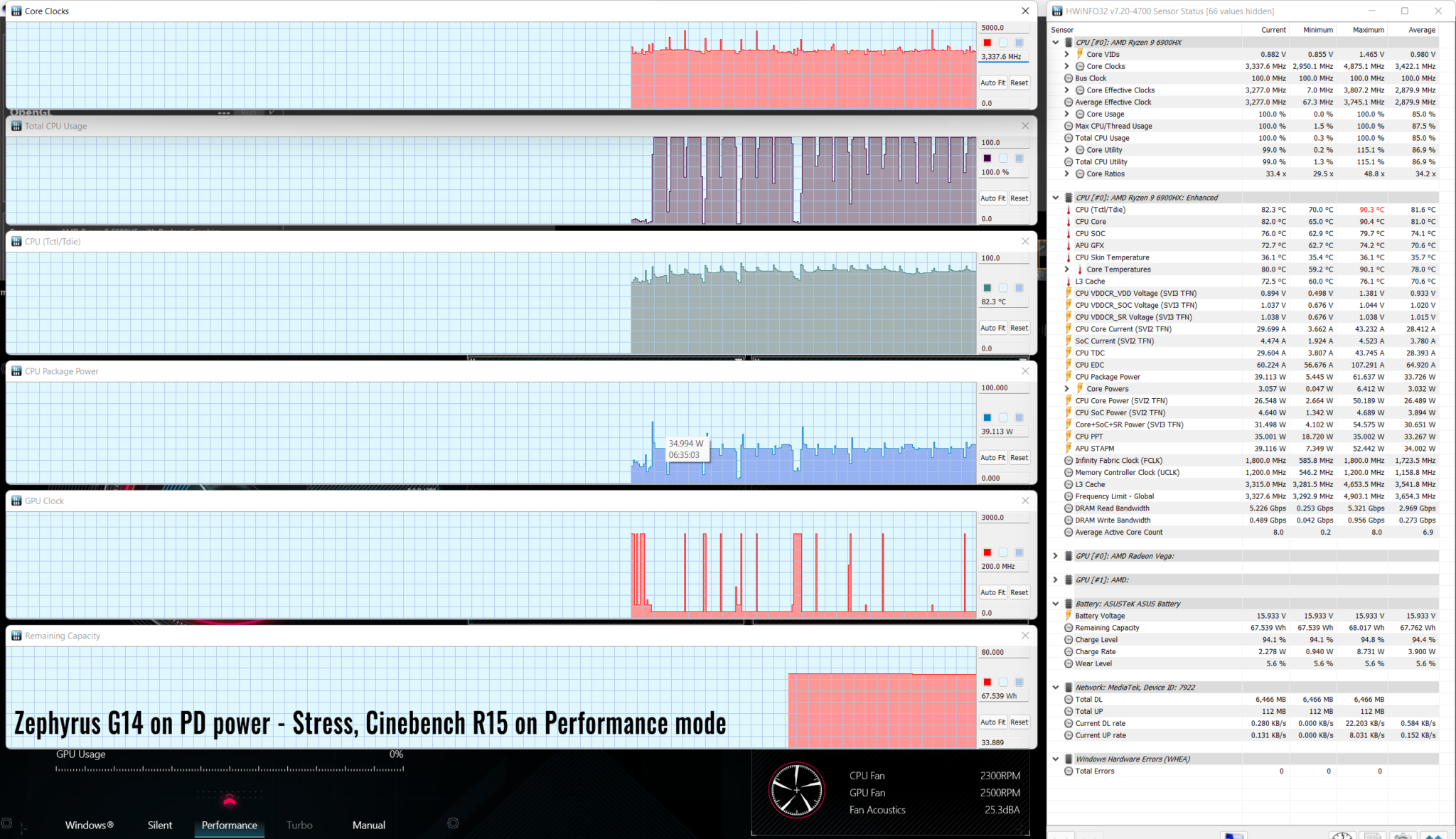
Task: Click the chip icon beside Network: MediaTek
Action: click(x=1068, y=688)
